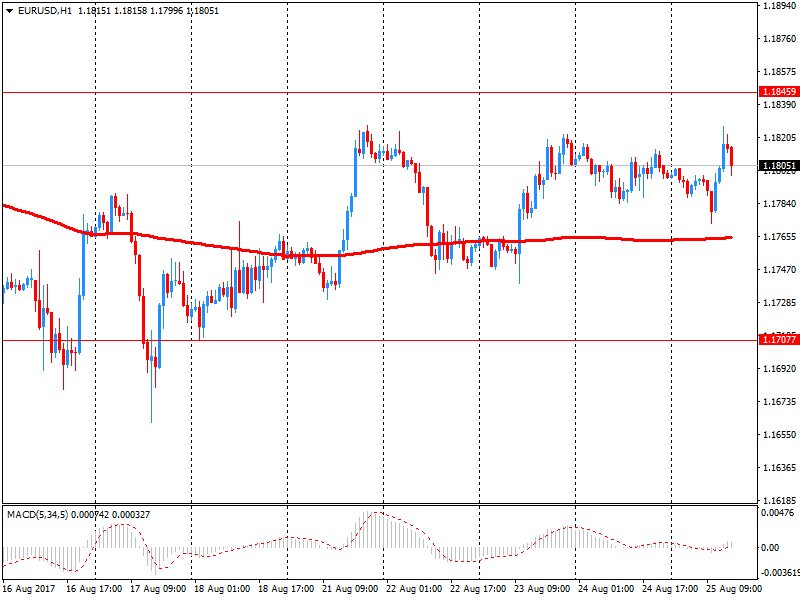The image size is (800, 600).
Task: Click MACD scale value -0.003619
Action: click(780, 572)
